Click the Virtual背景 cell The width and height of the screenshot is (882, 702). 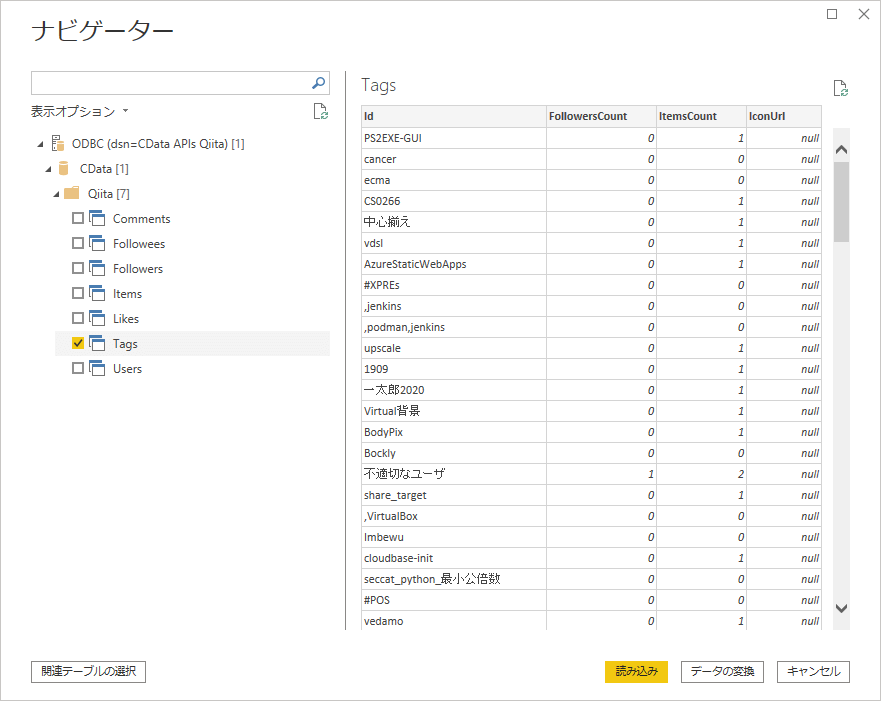tap(454, 411)
